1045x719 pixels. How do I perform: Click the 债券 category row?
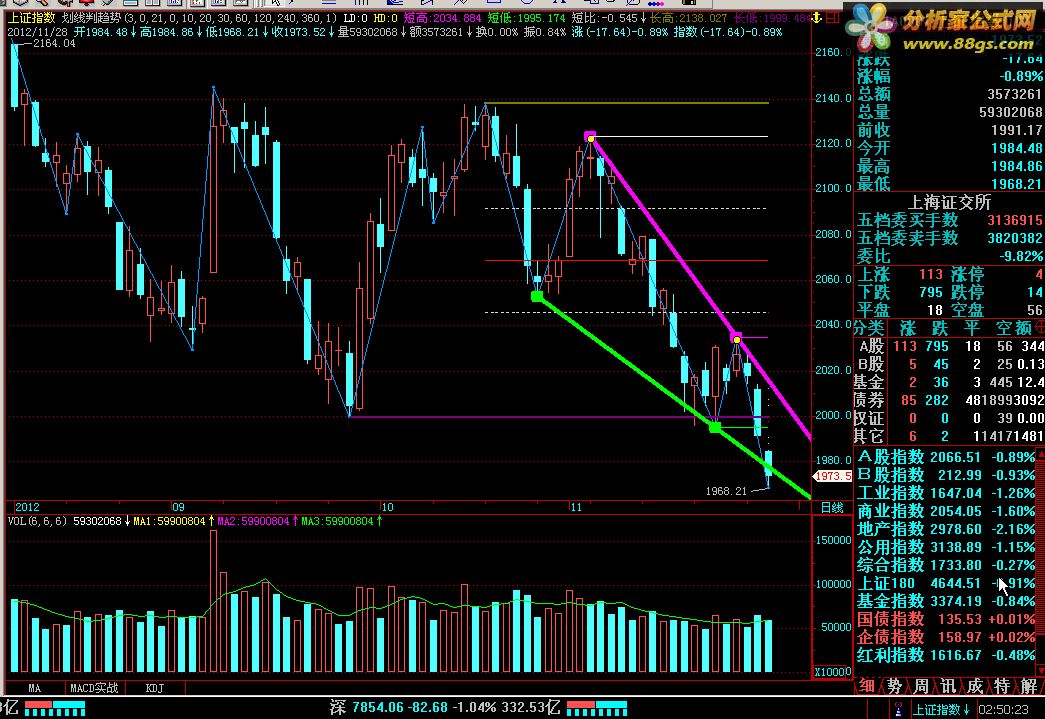point(949,400)
